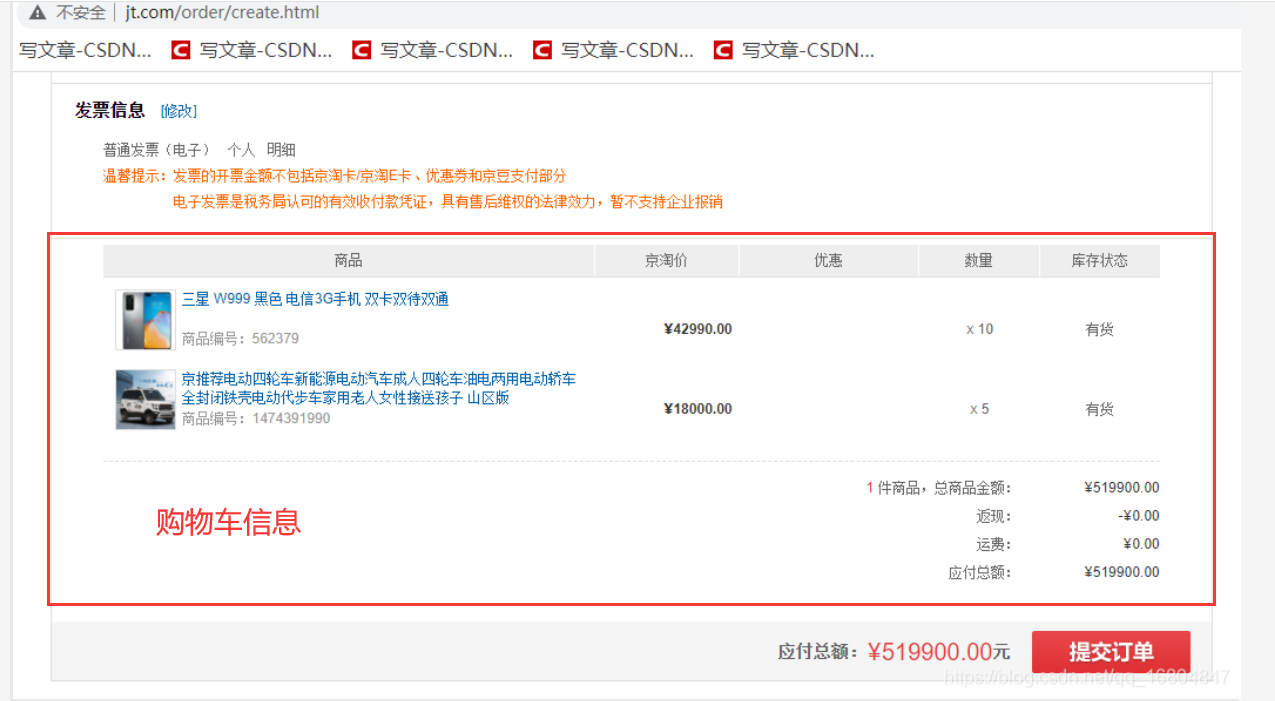
Task: Click the 返现 value -¥0.00
Action: click(1139, 516)
